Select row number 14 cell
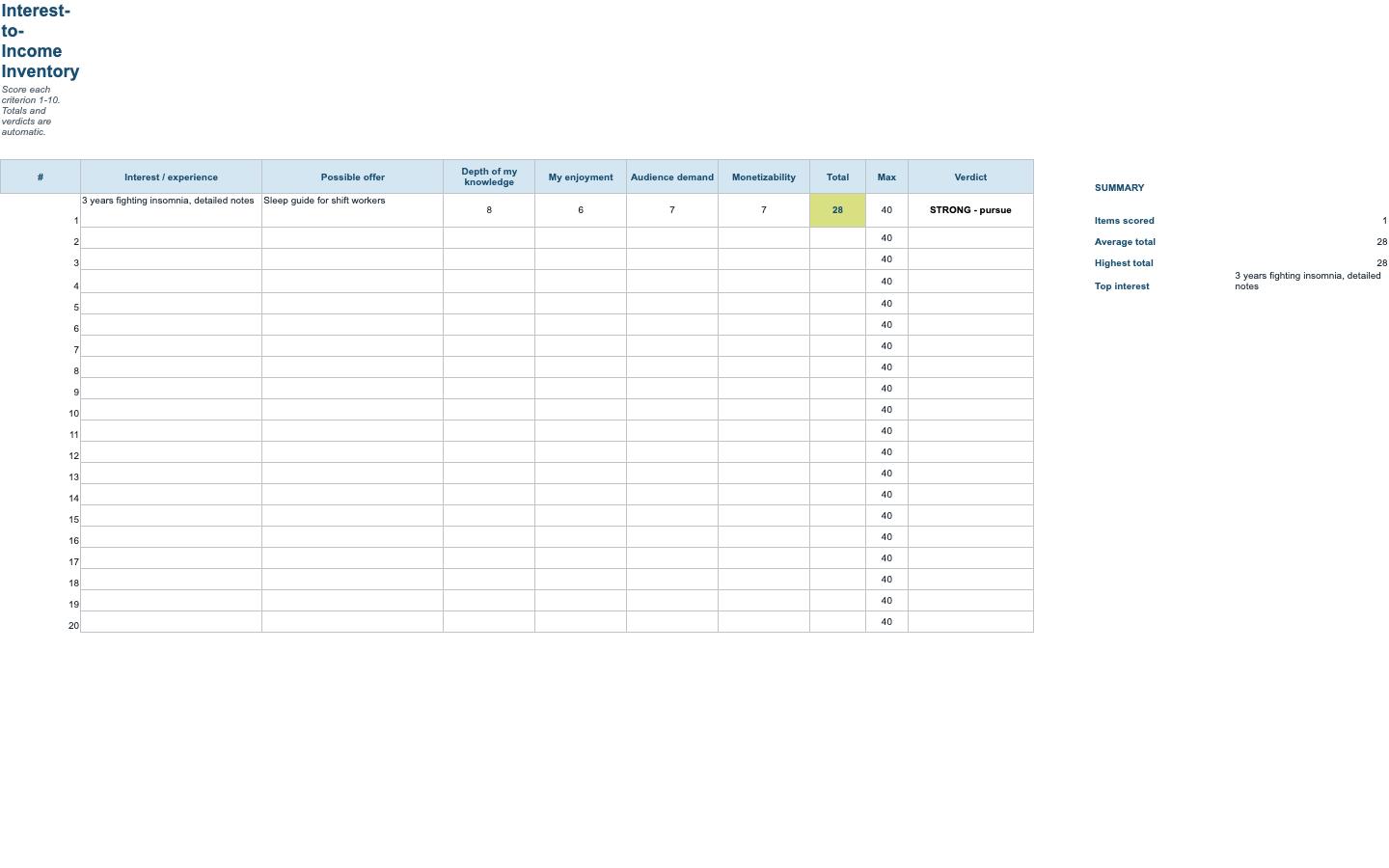This screenshot has height=868, width=1389. [x=41, y=495]
